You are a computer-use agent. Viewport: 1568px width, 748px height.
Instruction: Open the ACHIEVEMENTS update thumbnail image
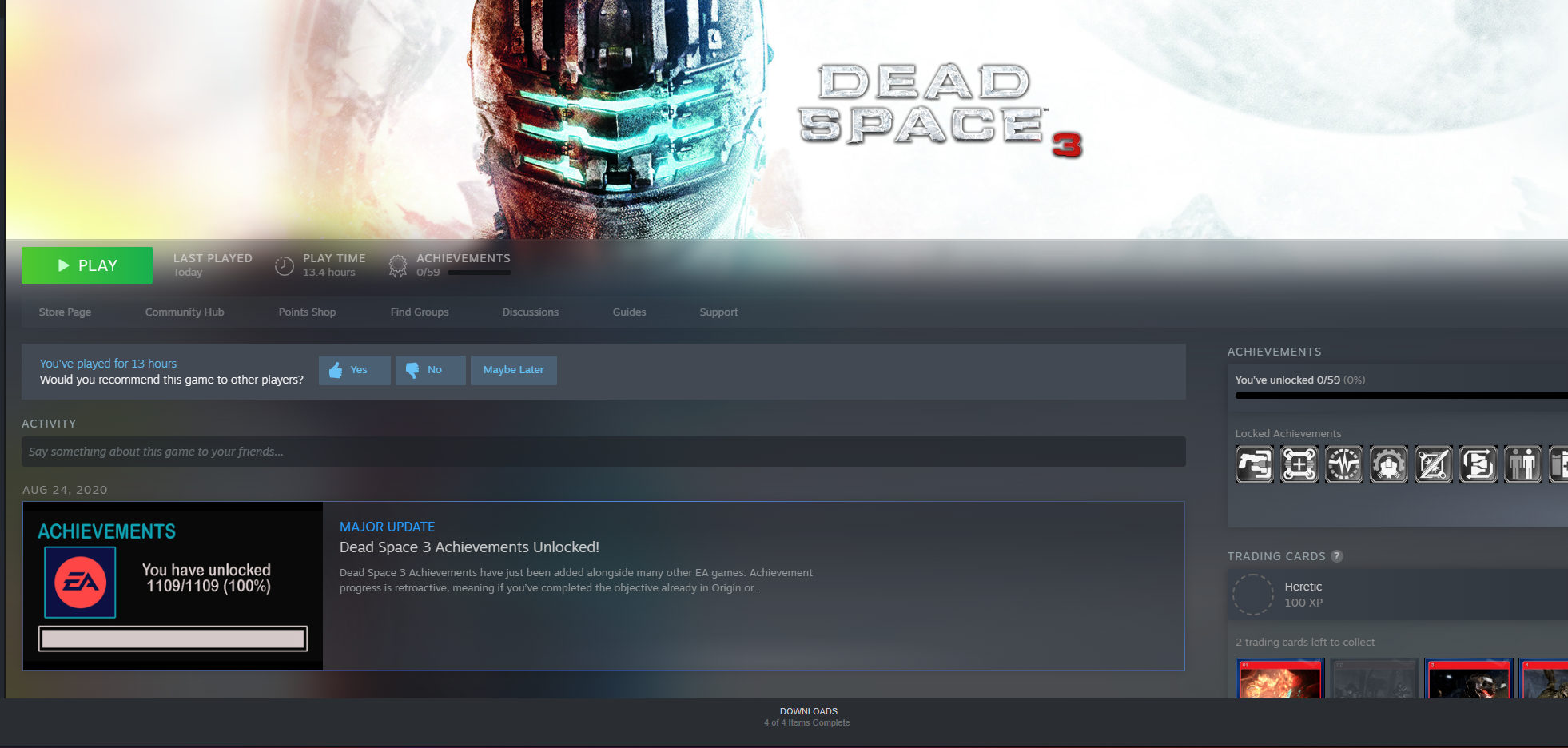click(x=173, y=586)
